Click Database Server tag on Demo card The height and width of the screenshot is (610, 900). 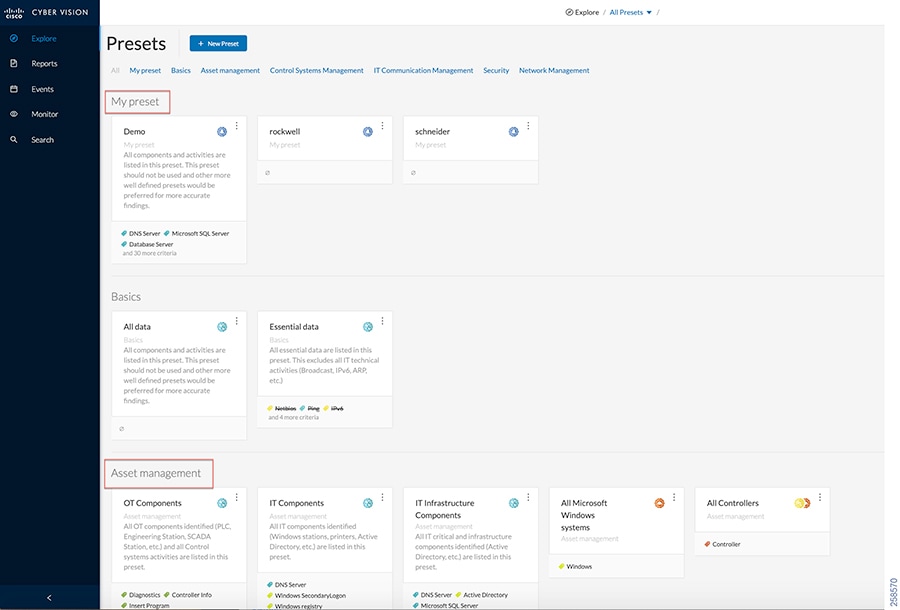[x=148, y=244]
